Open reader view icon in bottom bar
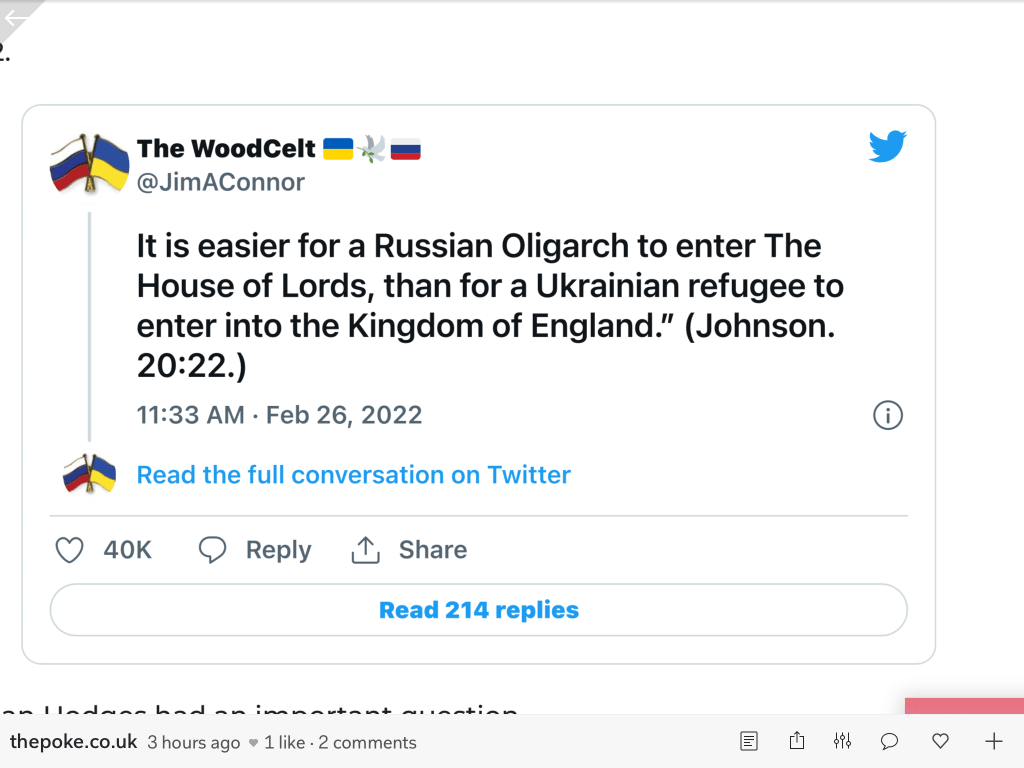The height and width of the screenshot is (768, 1024). tap(749, 741)
